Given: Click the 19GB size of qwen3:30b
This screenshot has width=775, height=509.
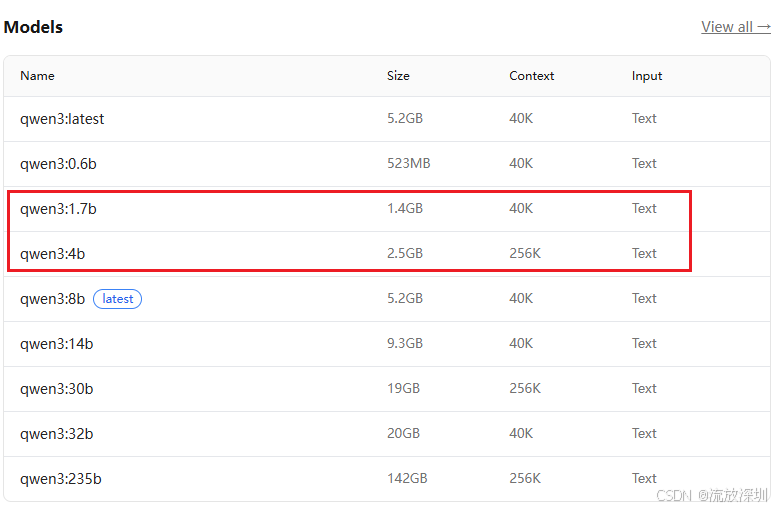Looking at the screenshot, I should point(403,388).
